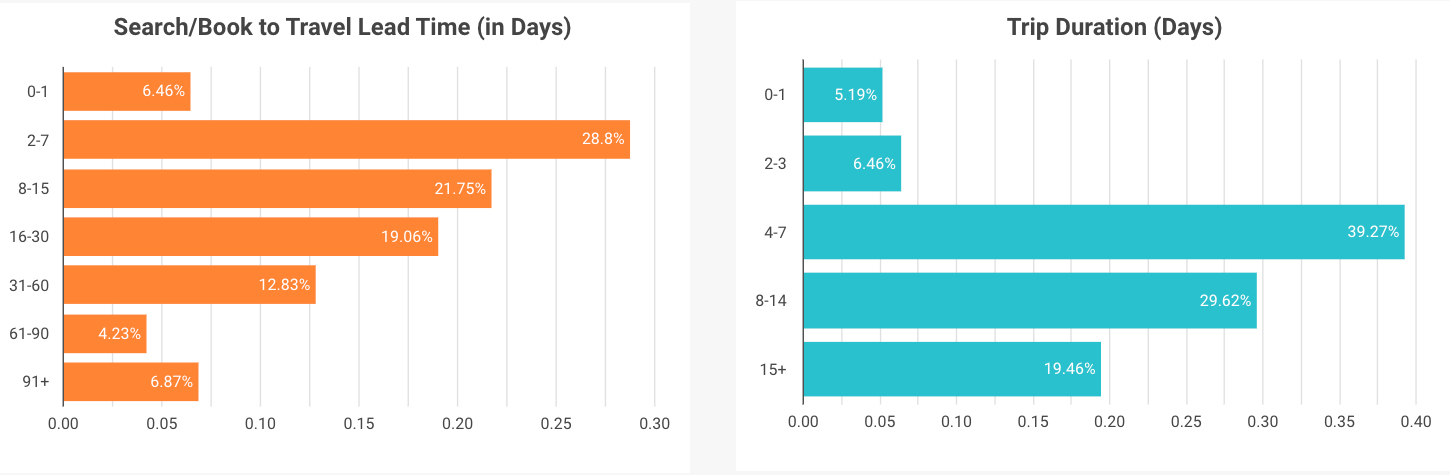Click the 29.62% trip duration bar
The height and width of the screenshot is (475, 1450).
(x=1029, y=300)
